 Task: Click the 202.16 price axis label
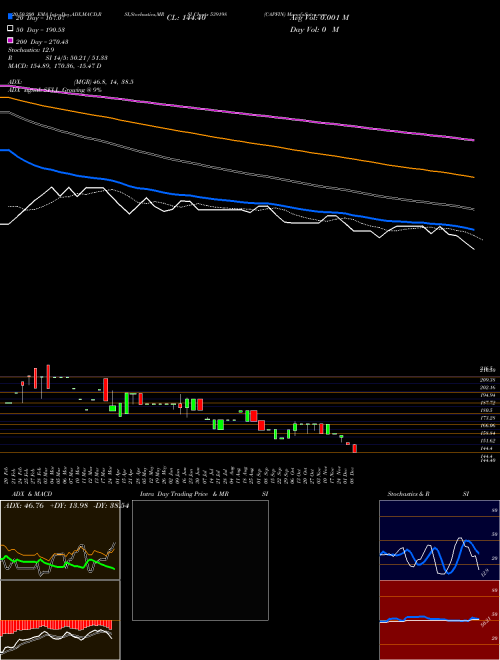coord(488,387)
